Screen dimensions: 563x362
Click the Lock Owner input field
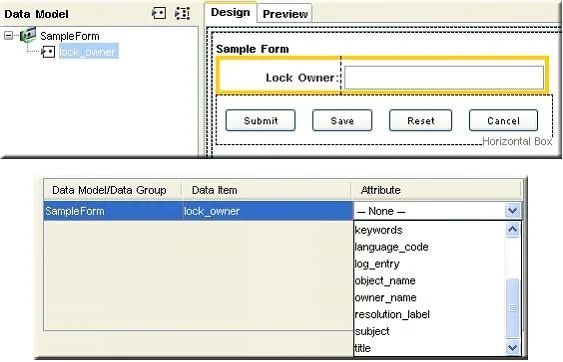point(444,77)
